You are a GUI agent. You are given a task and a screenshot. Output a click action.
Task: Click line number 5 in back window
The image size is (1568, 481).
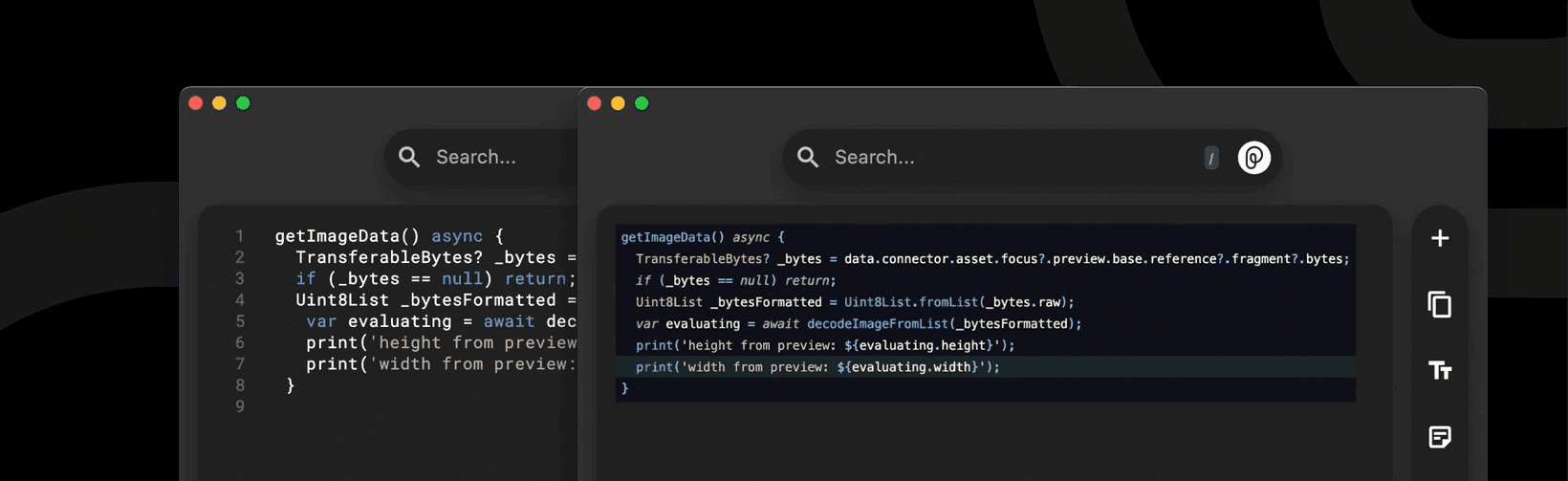pos(240,321)
